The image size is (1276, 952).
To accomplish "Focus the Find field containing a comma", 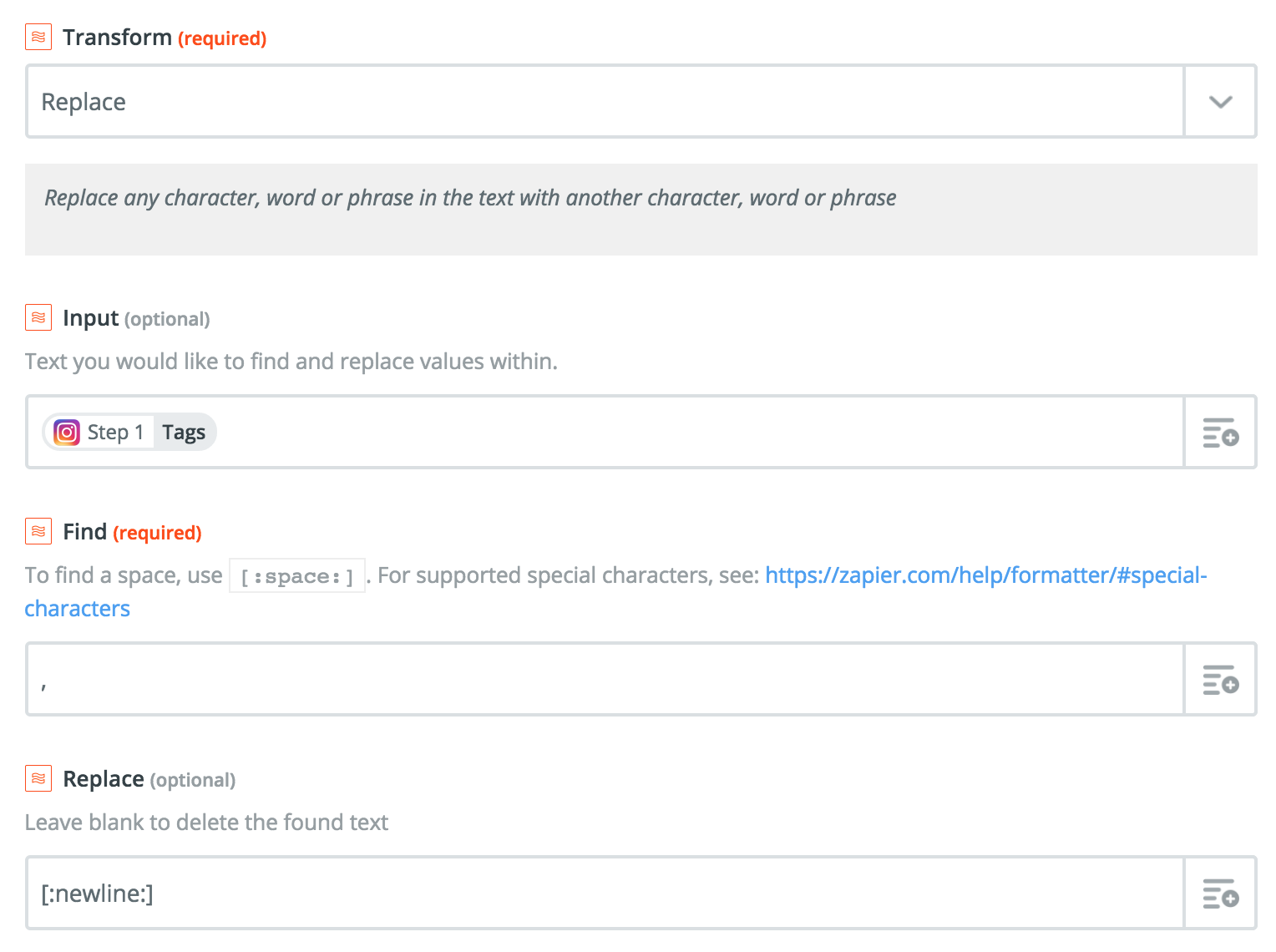I will (x=605, y=680).
